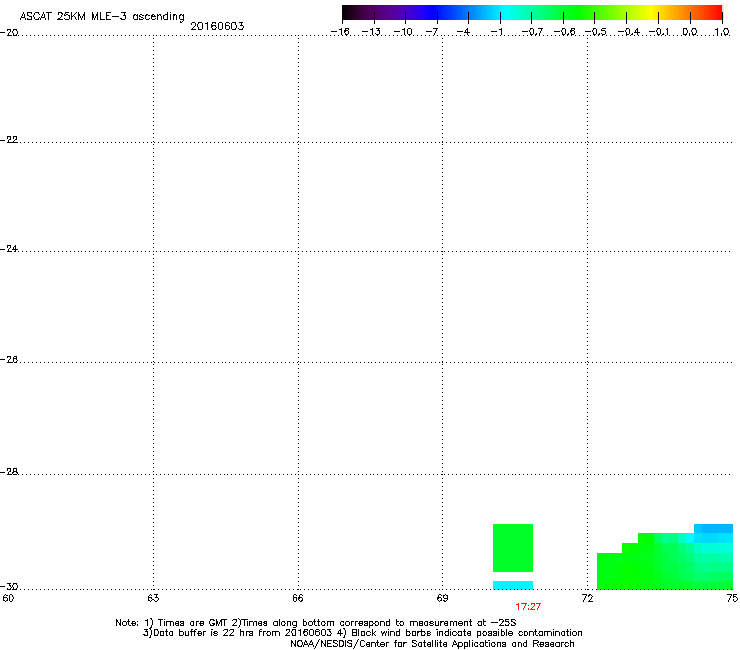Click the -10 label on the color bar

point(403,32)
